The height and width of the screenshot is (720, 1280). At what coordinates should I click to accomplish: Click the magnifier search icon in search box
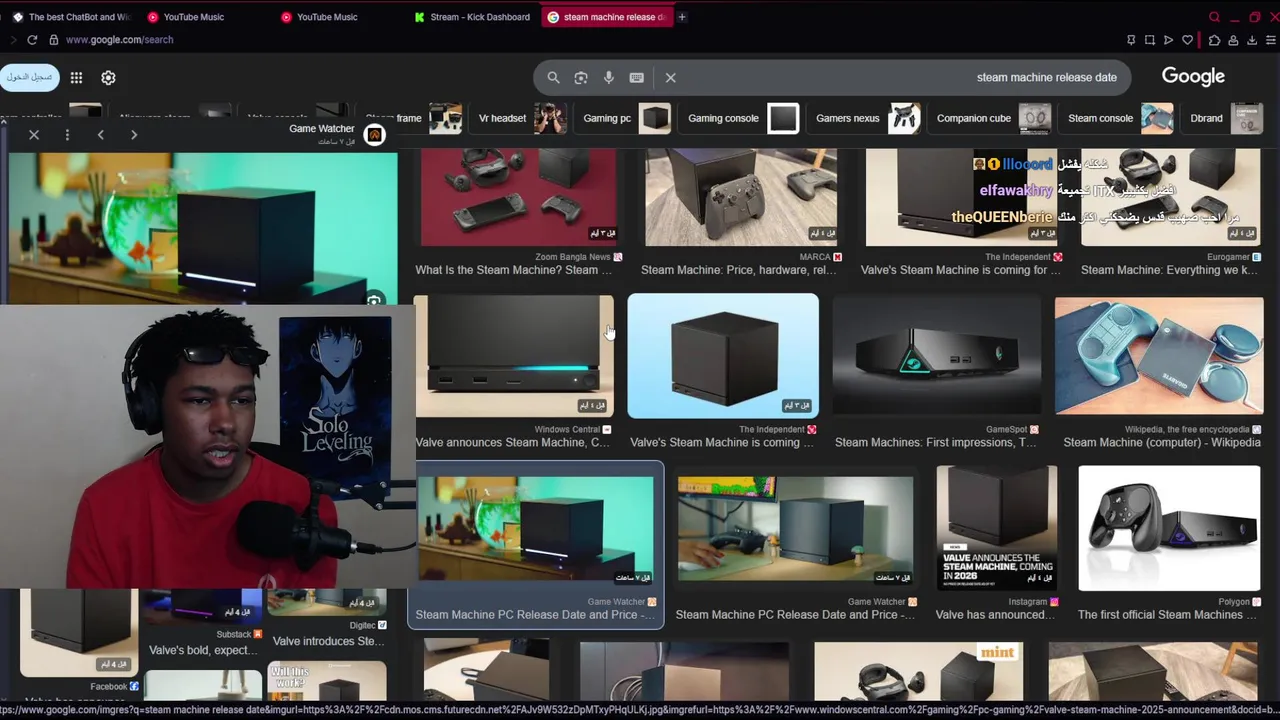tap(553, 78)
